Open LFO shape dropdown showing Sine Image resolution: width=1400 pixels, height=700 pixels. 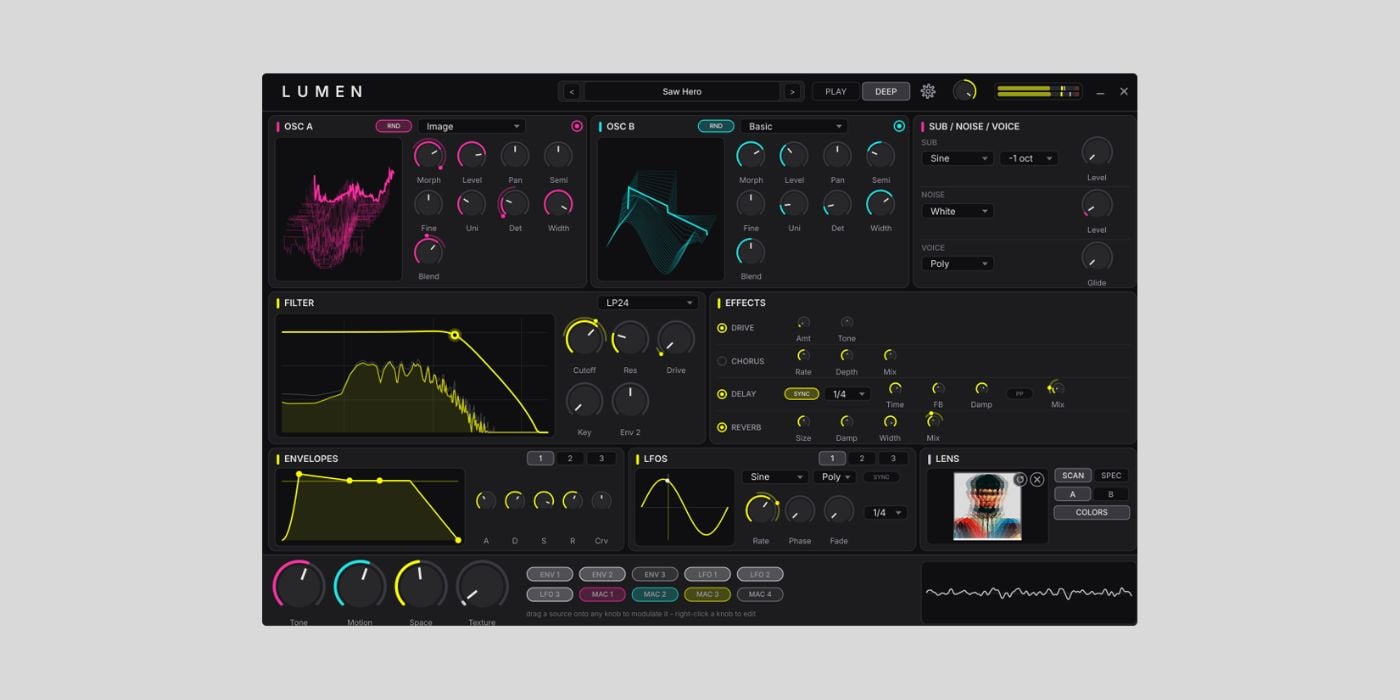774,477
